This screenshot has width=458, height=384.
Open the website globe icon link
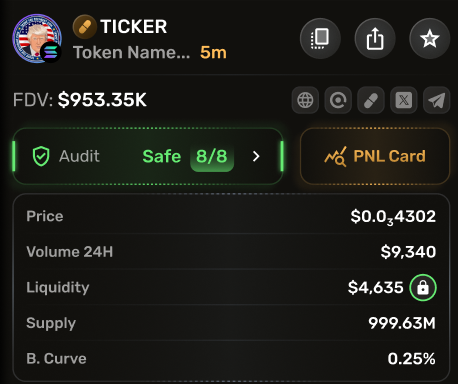[x=305, y=100]
